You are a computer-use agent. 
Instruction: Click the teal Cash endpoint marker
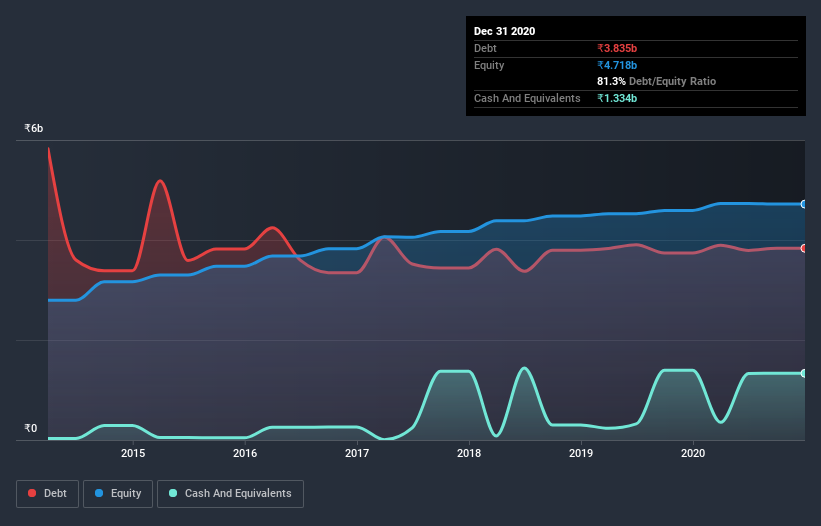pyautogui.click(x=803, y=373)
